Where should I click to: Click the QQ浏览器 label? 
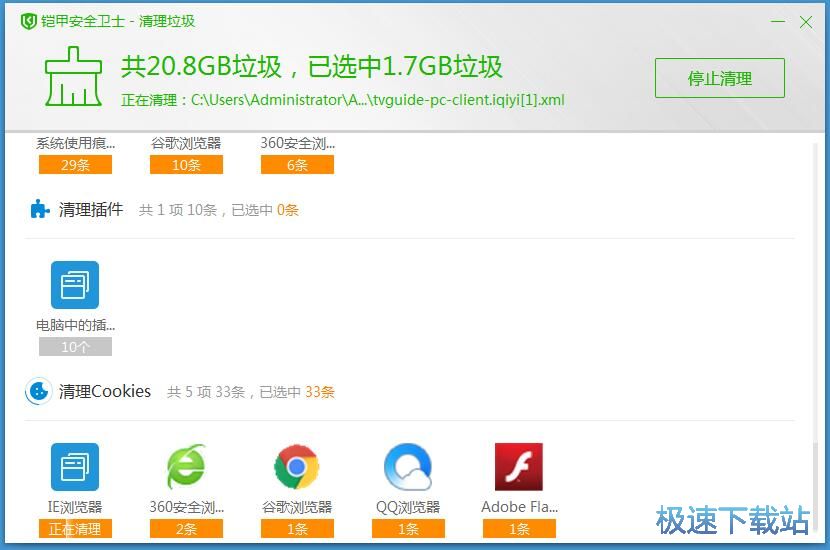(408, 507)
